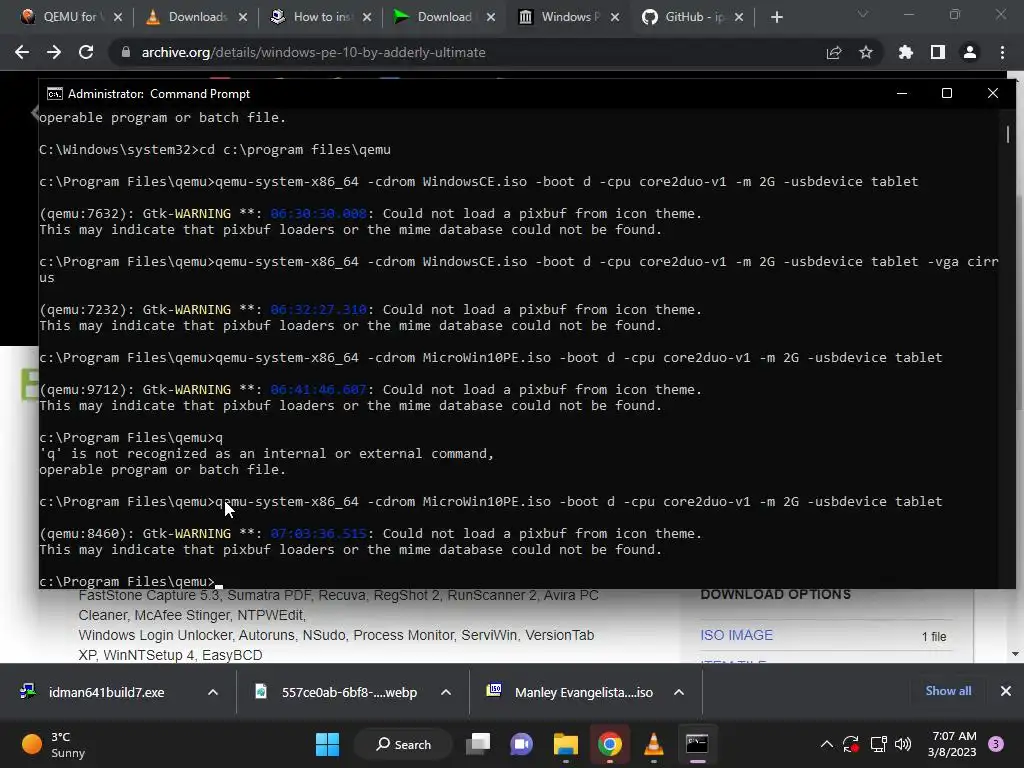Expand Manley Evangelista iso download options
Image resolution: width=1024 pixels, height=768 pixels.
click(679, 692)
